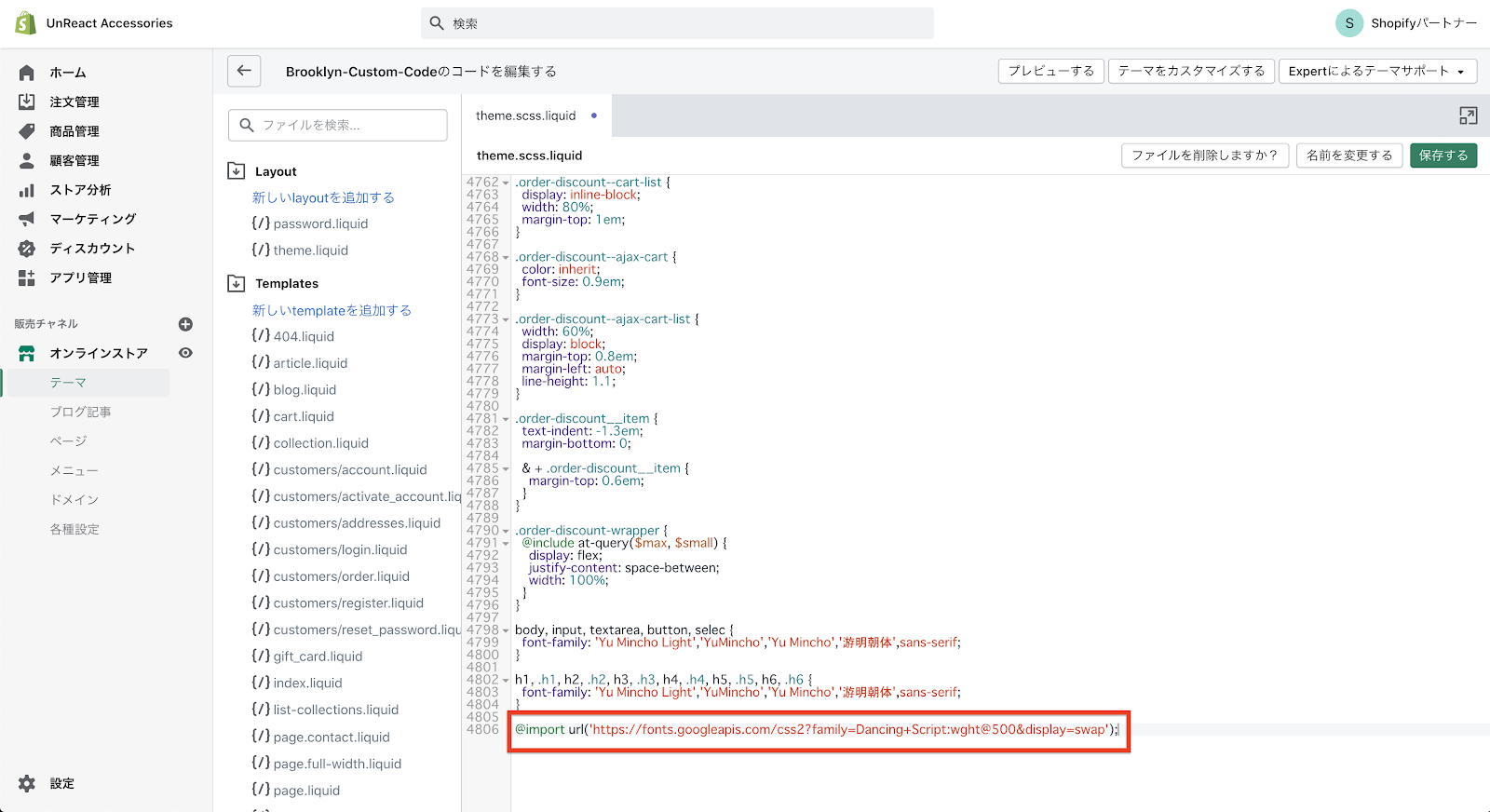Click 新しいtemplateを追加する link
Screen dimensions: 1490x812
332,310
